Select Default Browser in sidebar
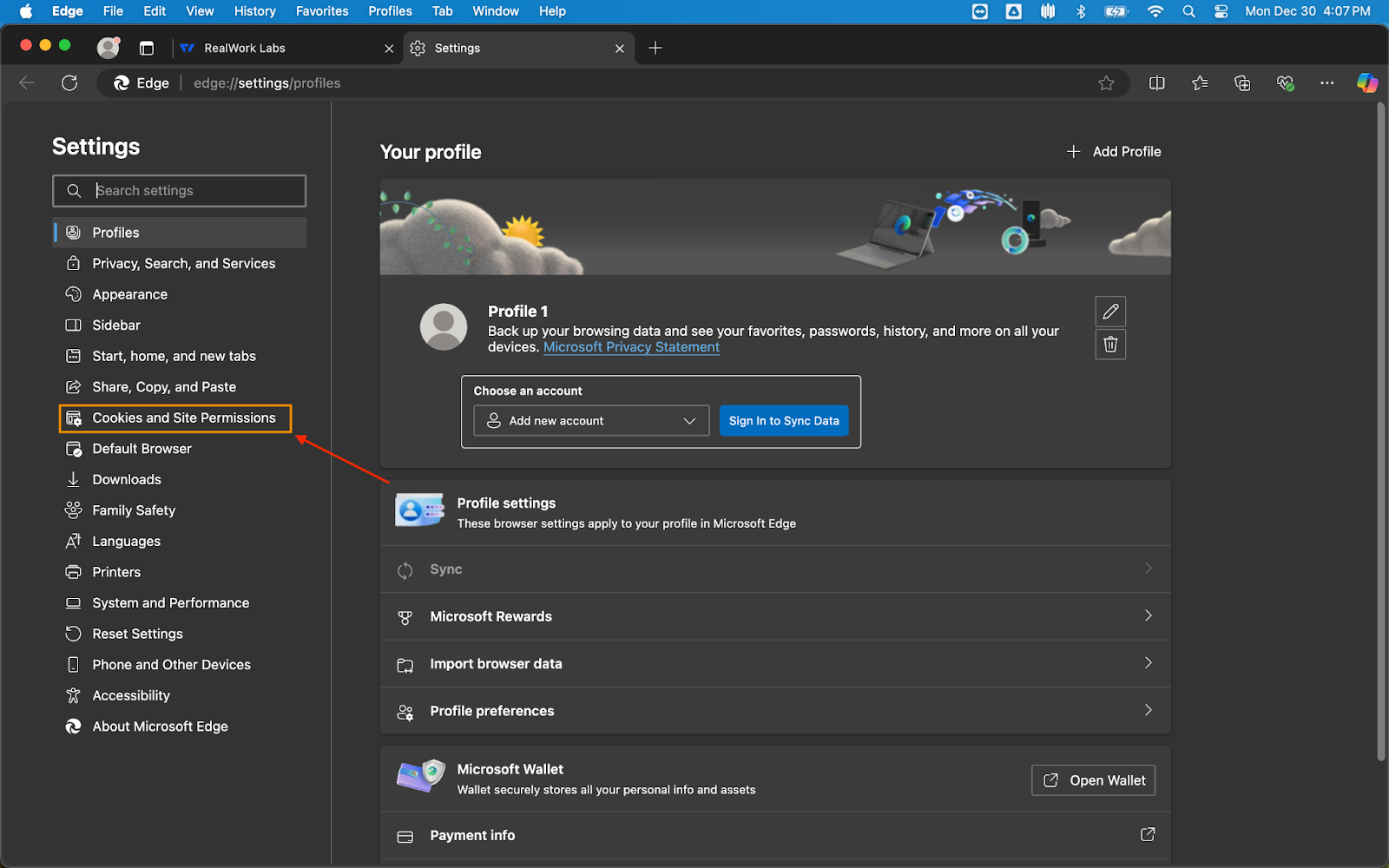Viewport: 1389px width, 868px height. [x=179, y=449]
